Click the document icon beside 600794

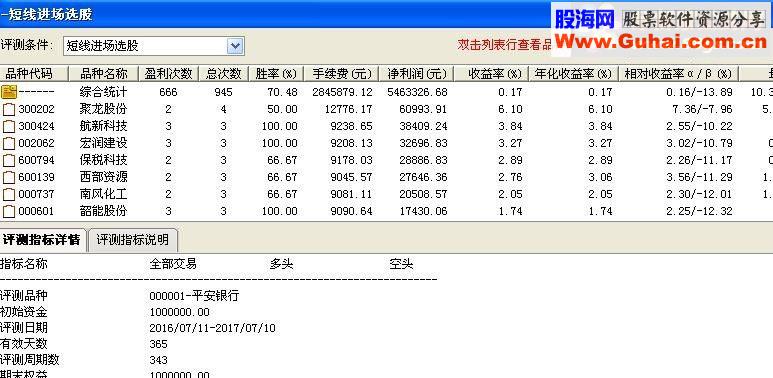[x=9, y=160]
